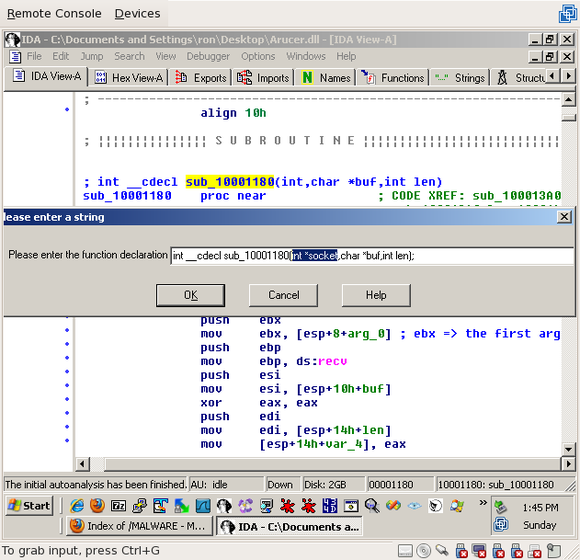
Task: Click the VMware hard disk status icon
Action: (x=405, y=551)
